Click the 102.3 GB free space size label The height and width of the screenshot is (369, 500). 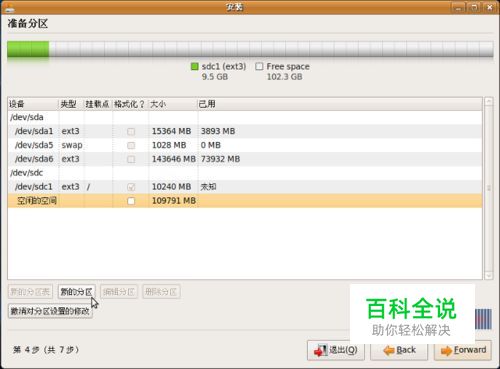[x=284, y=77]
